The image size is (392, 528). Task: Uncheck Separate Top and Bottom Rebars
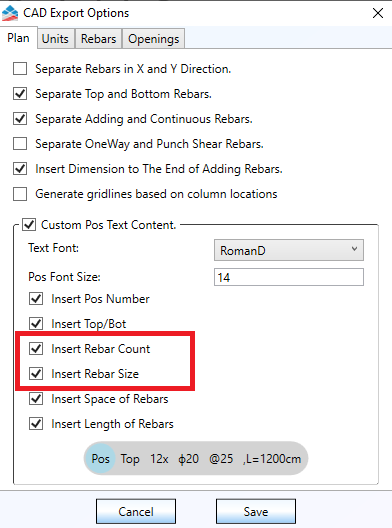(20, 94)
